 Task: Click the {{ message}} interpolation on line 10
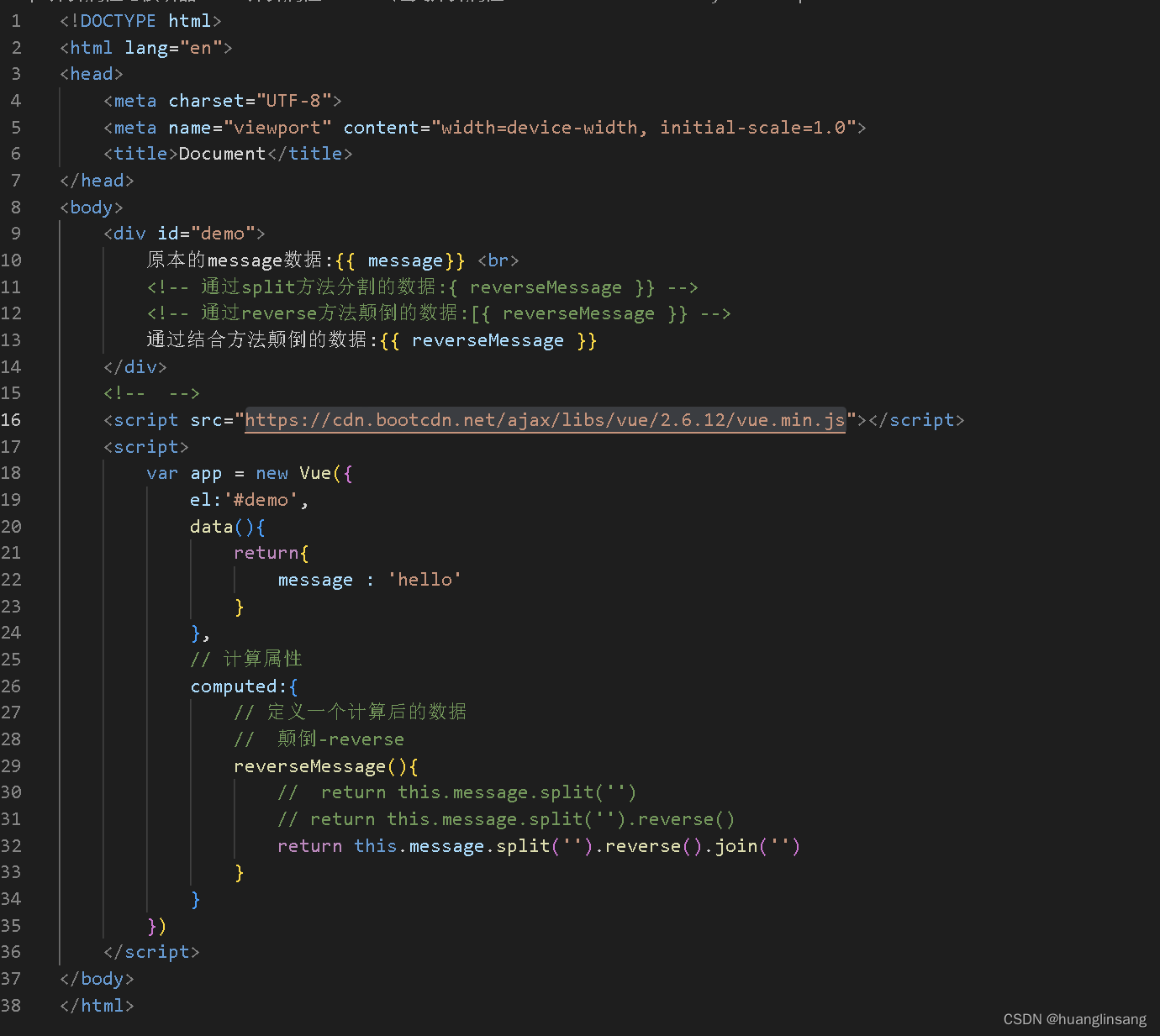click(399, 260)
